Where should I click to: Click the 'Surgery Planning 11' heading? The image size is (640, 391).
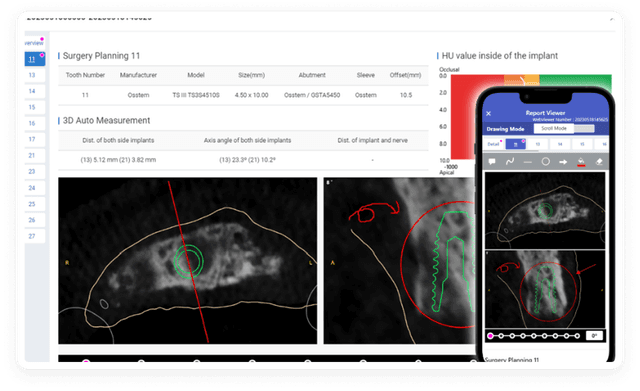pos(101,56)
